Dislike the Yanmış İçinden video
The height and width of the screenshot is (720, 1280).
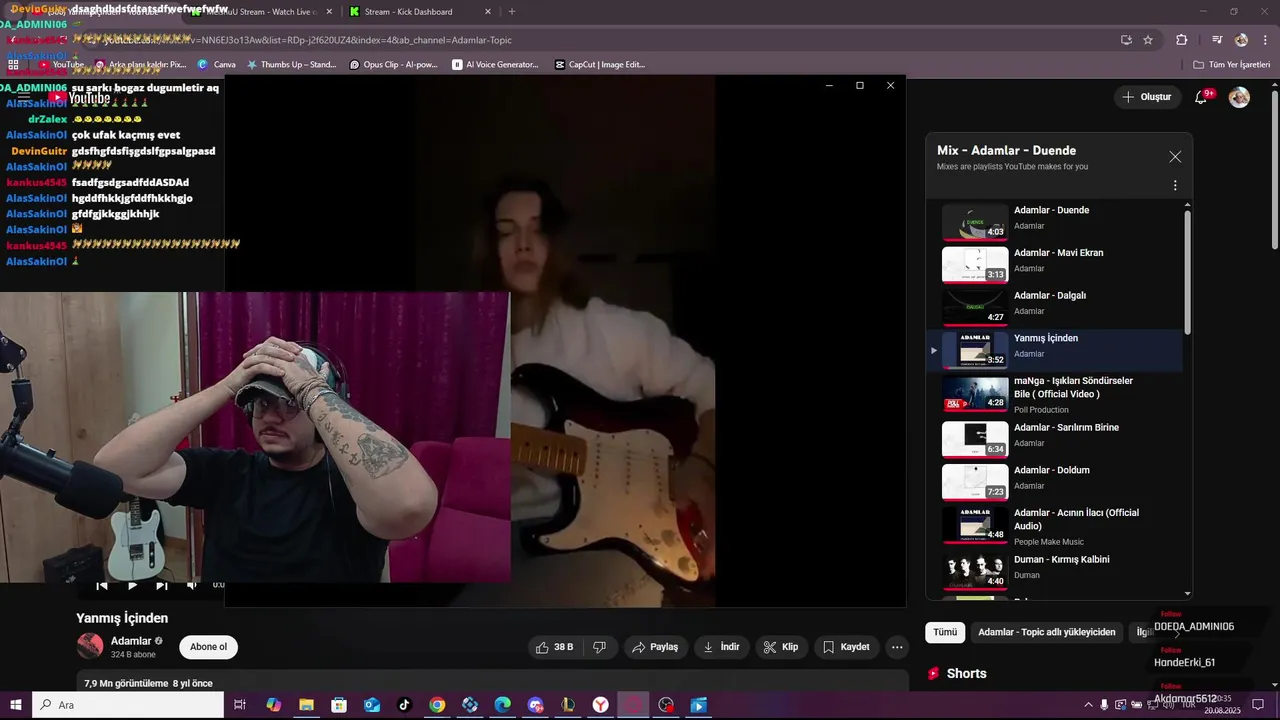pyautogui.click(x=599, y=647)
